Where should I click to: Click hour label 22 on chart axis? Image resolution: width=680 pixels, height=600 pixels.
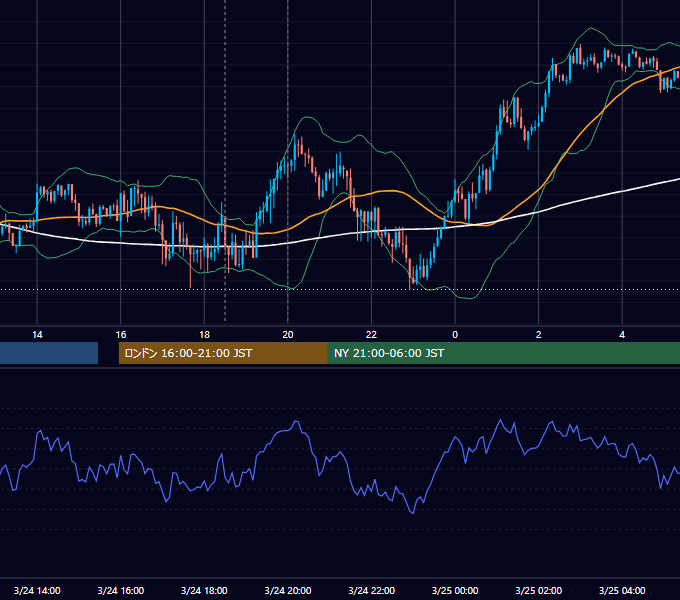pyautogui.click(x=372, y=335)
